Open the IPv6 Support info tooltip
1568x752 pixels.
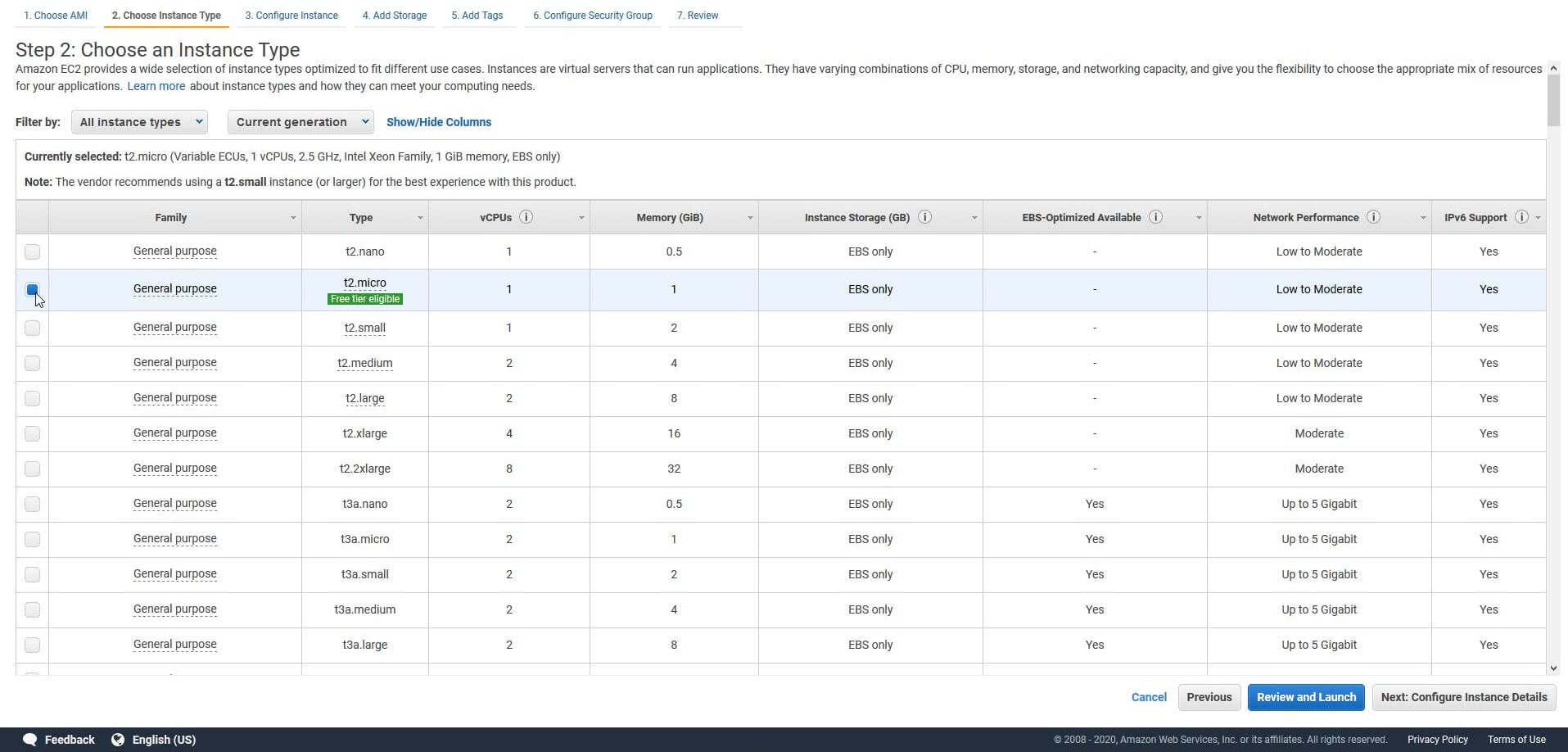(x=1521, y=217)
